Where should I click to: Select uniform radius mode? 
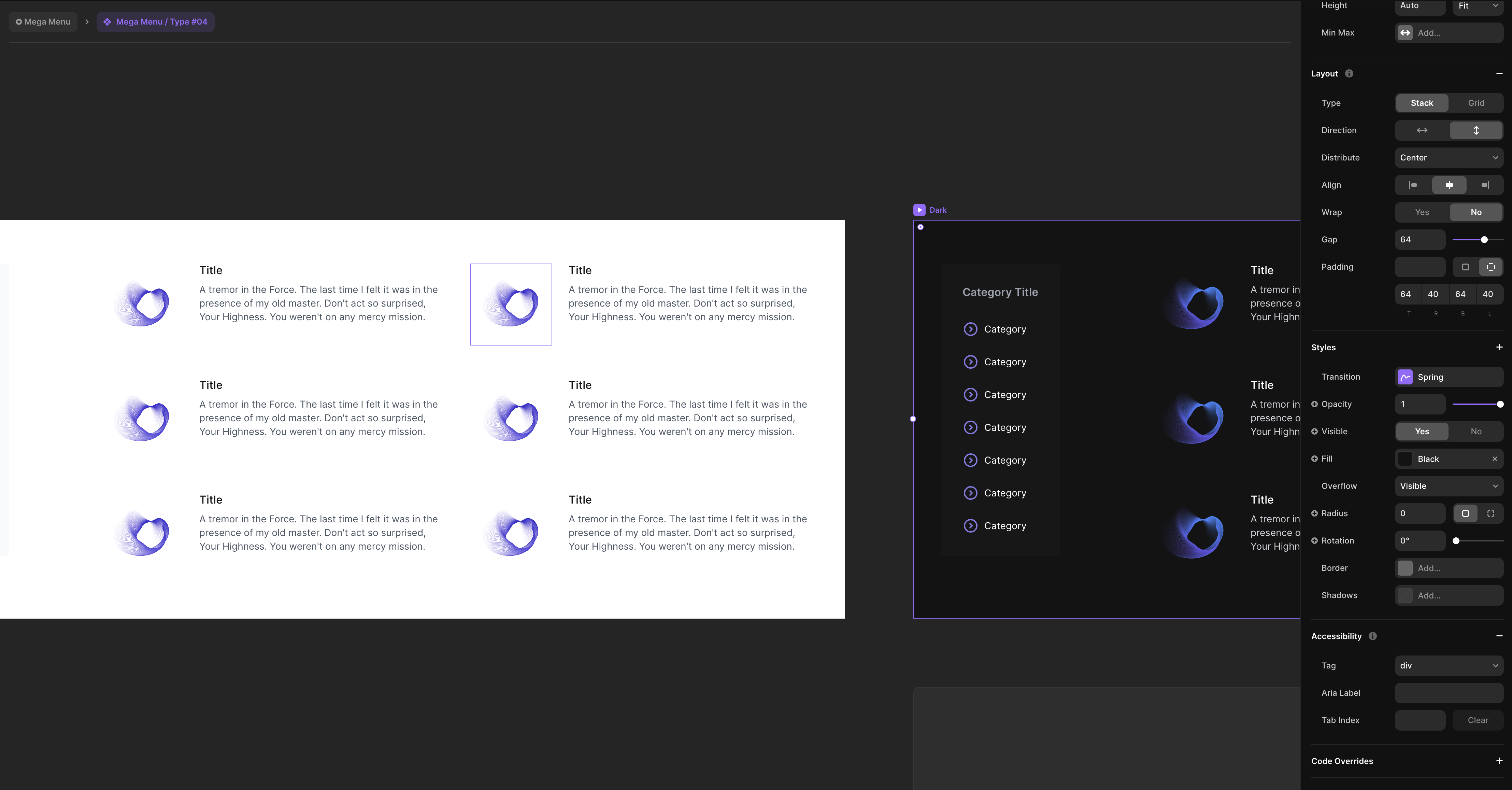(x=1465, y=513)
